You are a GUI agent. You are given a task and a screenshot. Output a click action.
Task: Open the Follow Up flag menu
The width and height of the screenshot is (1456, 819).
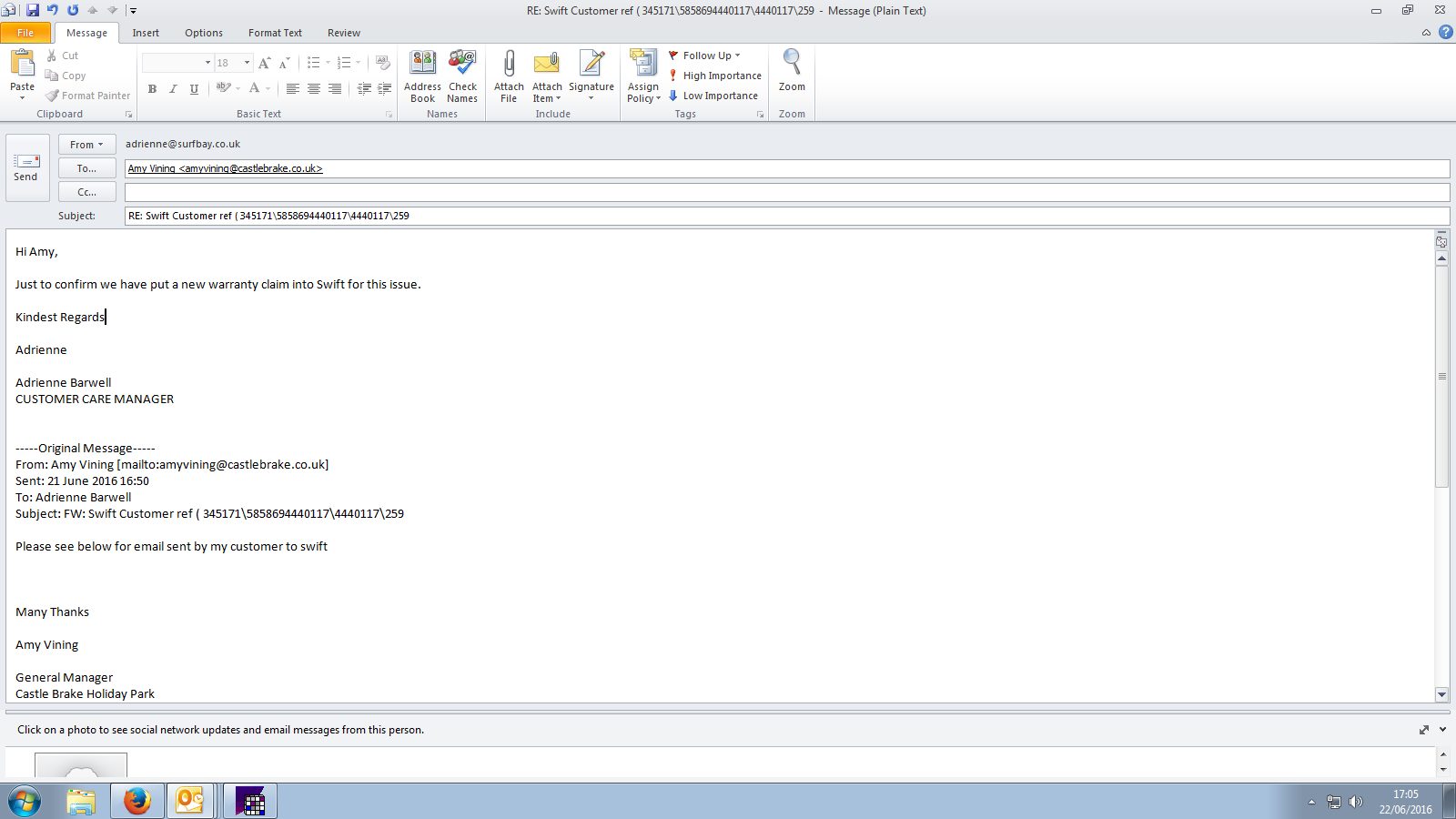704,56
